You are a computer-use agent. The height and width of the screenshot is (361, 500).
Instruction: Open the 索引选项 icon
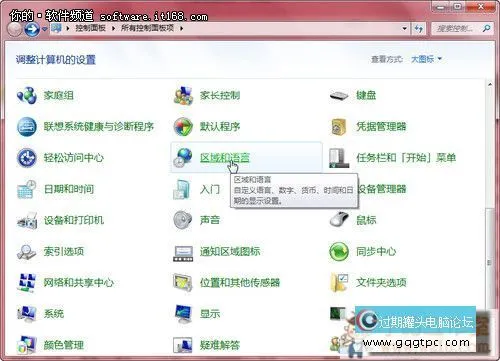[x=27, y=252]
